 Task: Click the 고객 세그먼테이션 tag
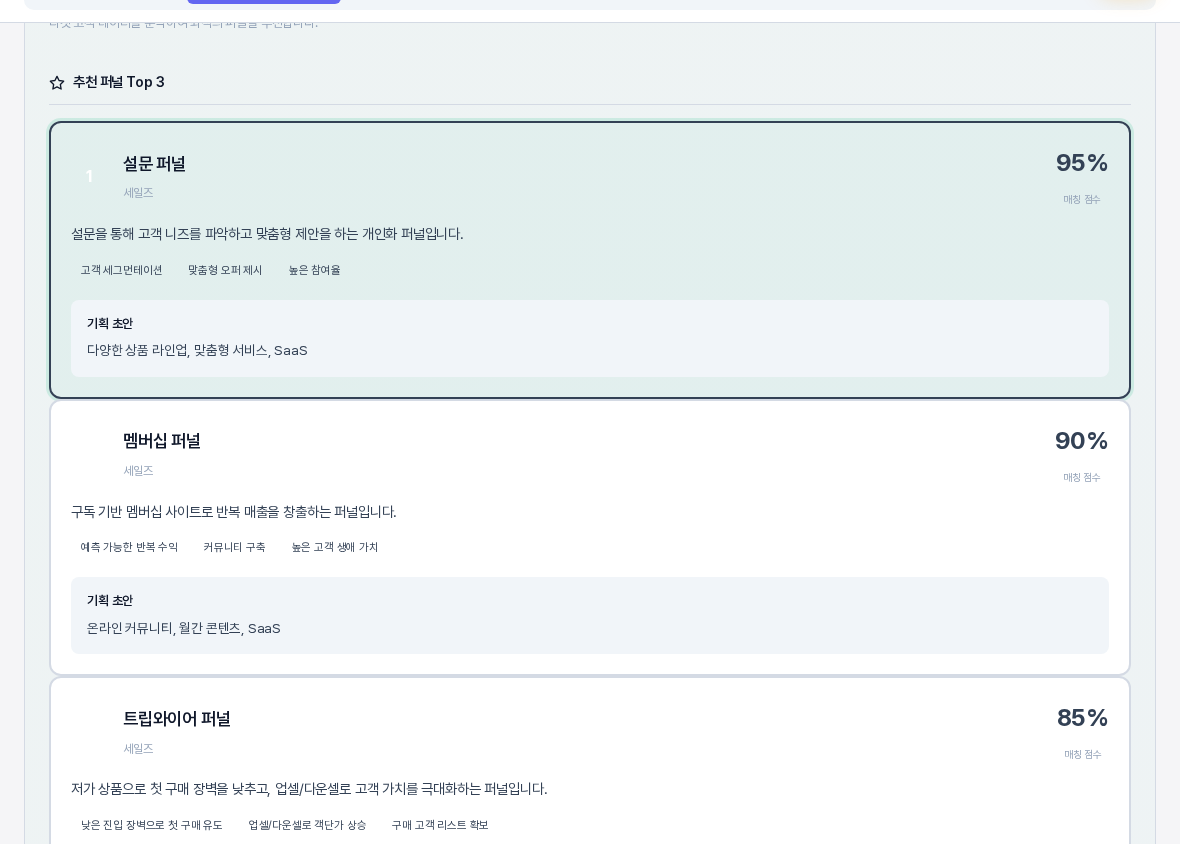click(121, 270)
